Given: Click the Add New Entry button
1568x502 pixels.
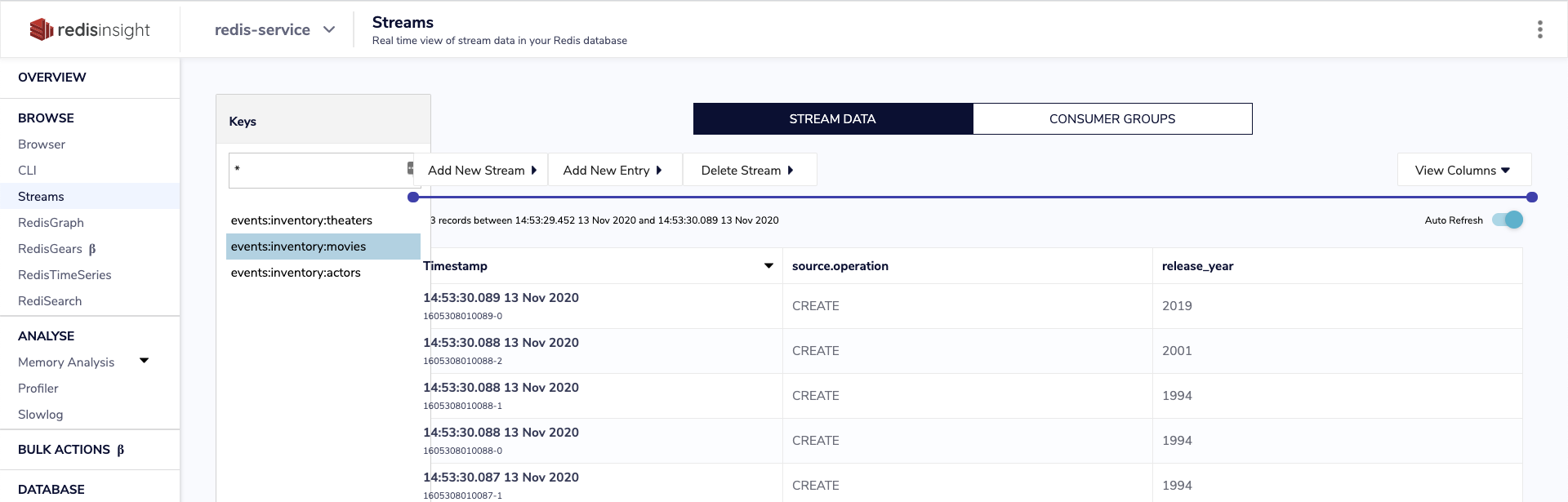Looking at the screenshot, I should coord(612,170).
